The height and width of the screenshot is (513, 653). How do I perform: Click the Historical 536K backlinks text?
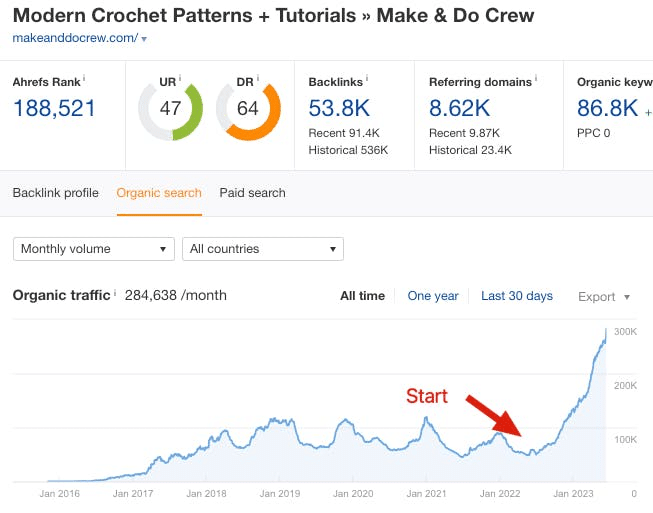(x=348, y=150)
